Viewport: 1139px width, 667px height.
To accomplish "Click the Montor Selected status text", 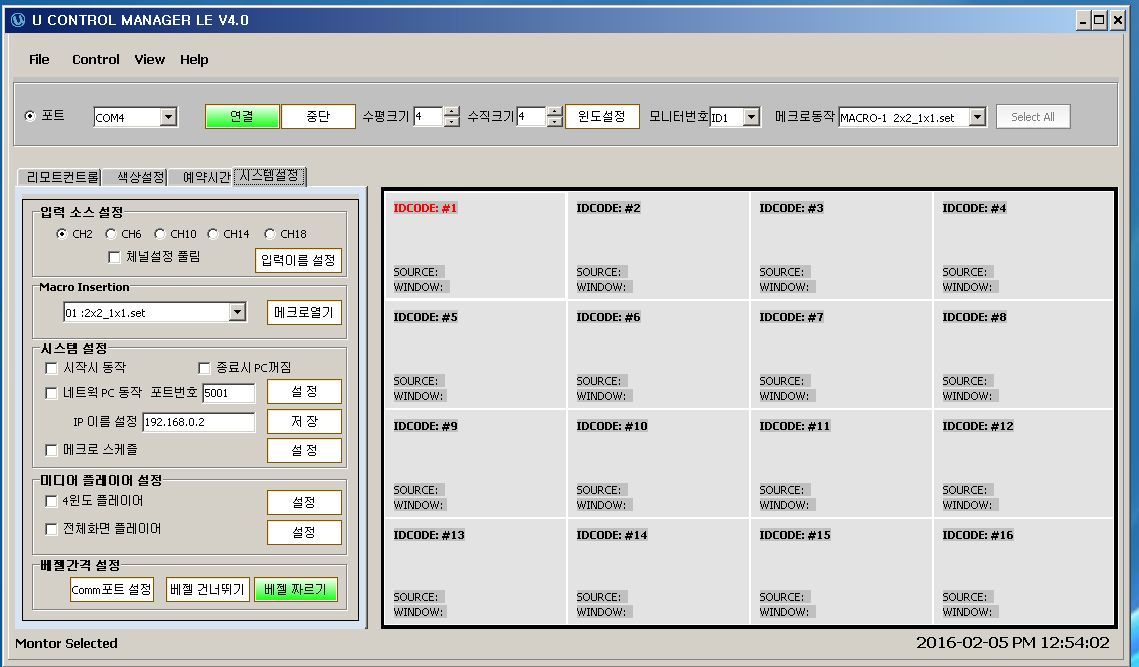I will point(66,643).
